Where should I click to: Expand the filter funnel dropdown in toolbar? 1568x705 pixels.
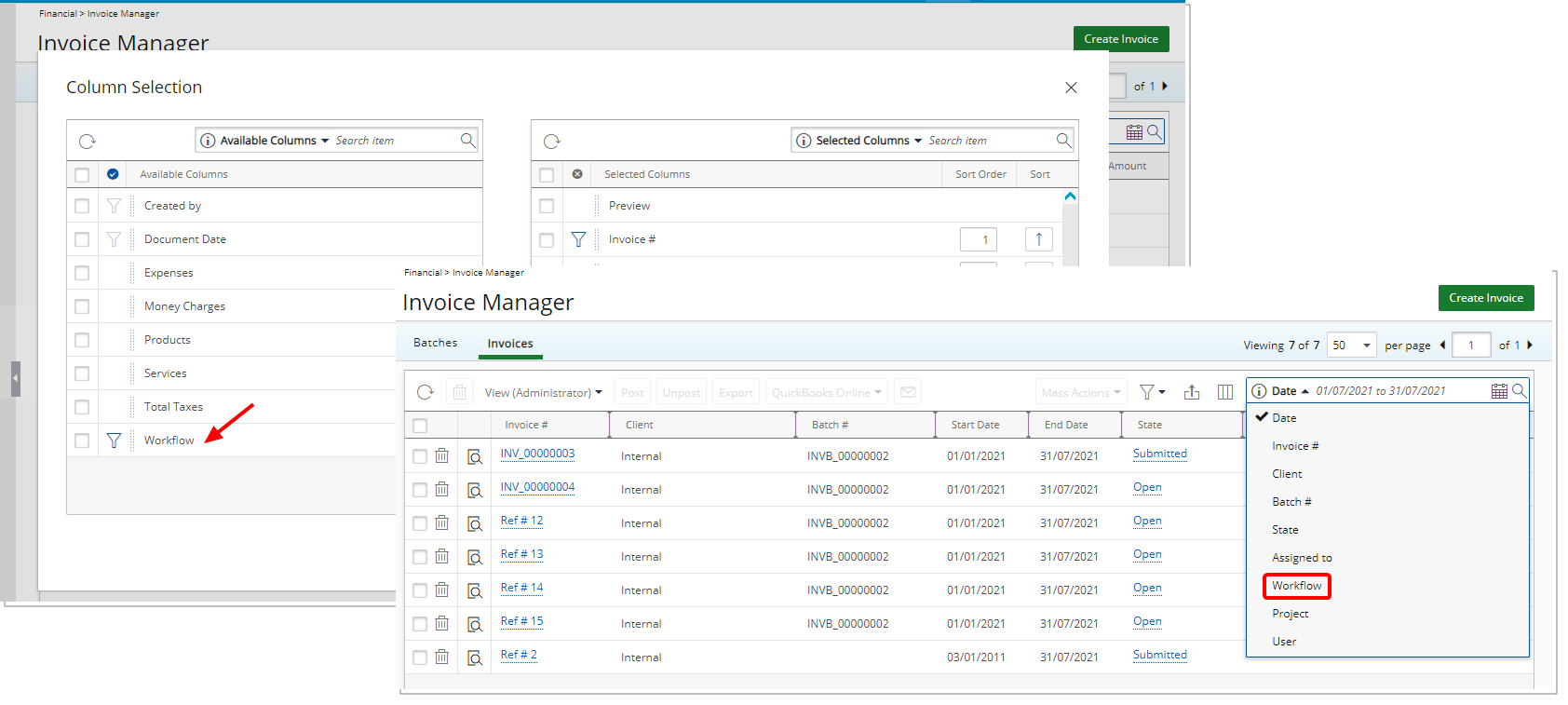tap(1153, 392)
